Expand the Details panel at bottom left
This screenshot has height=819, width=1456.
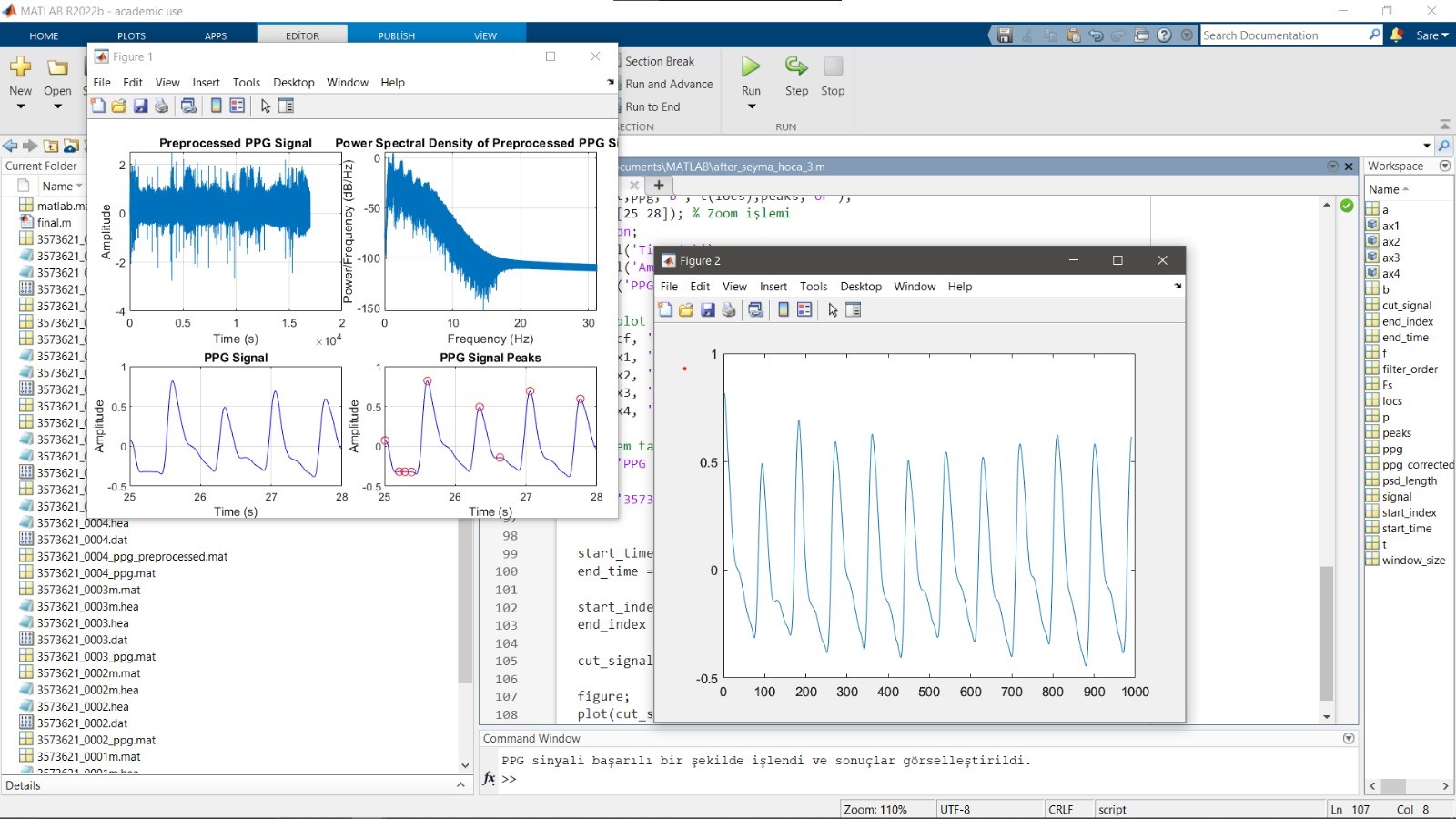point(460,785)
